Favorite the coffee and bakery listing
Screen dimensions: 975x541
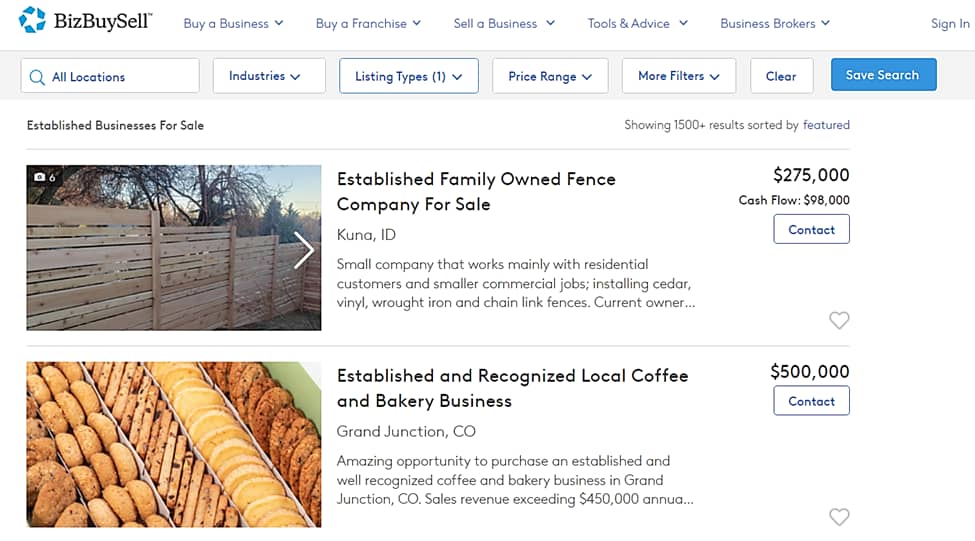point(839,517)
